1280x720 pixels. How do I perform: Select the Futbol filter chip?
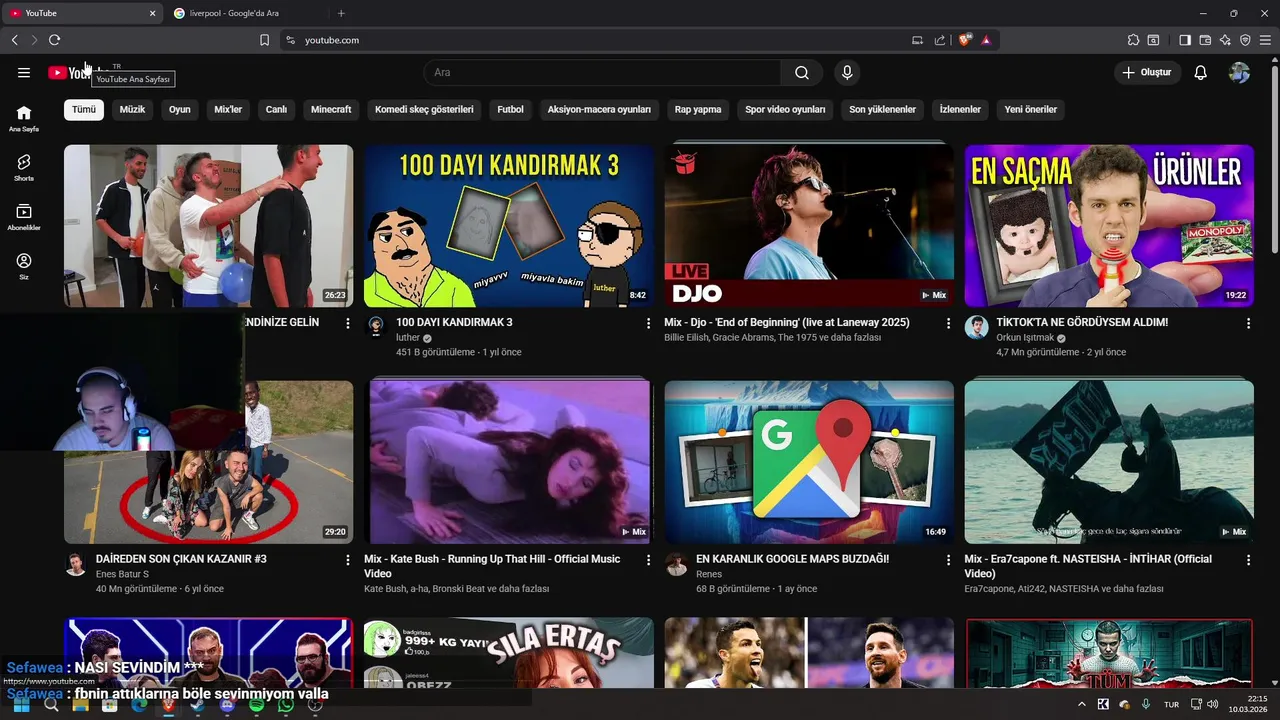[510, 110]
